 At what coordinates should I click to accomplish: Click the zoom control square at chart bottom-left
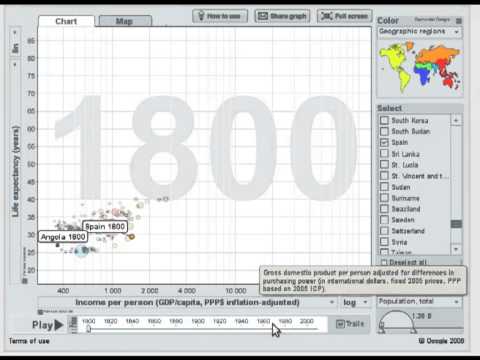24,281
